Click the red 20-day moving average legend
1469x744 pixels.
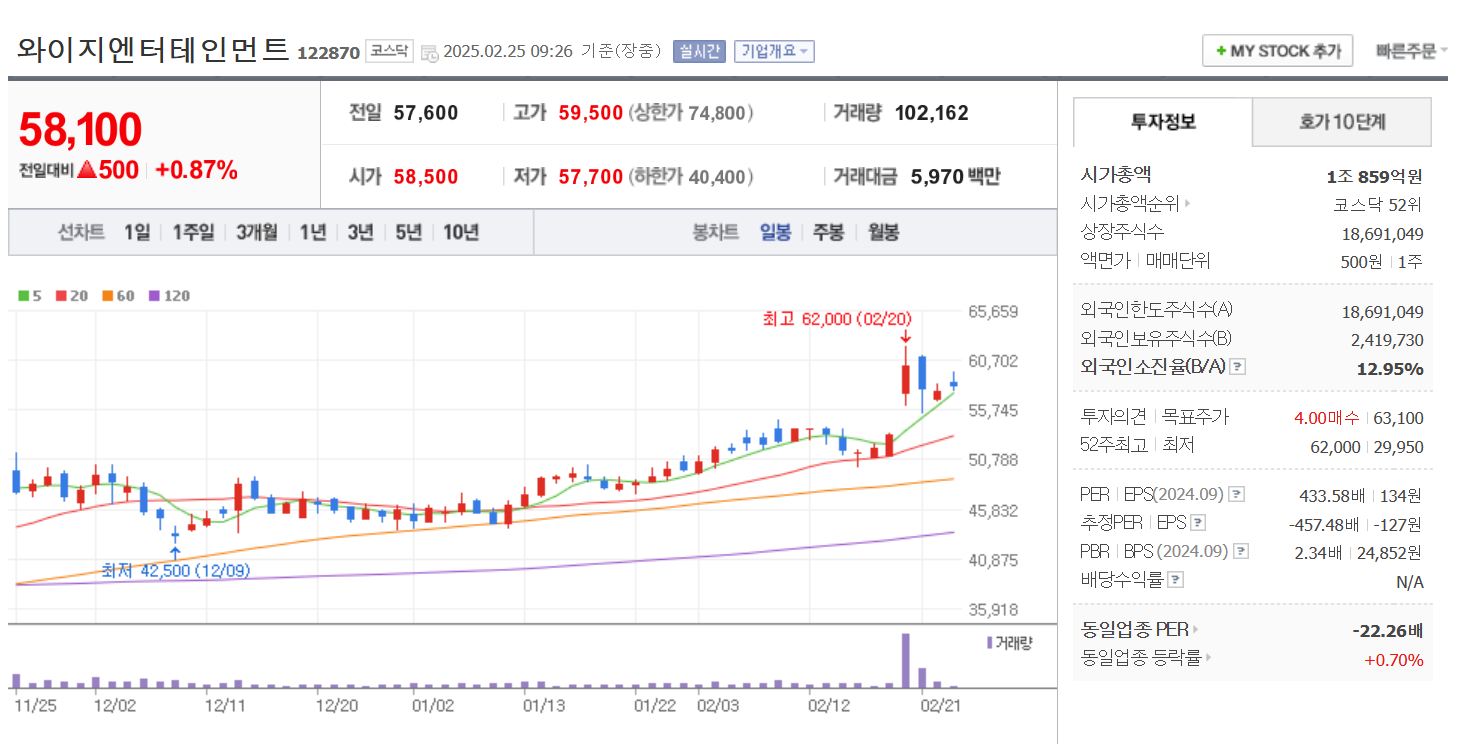(x=72, y=296)
